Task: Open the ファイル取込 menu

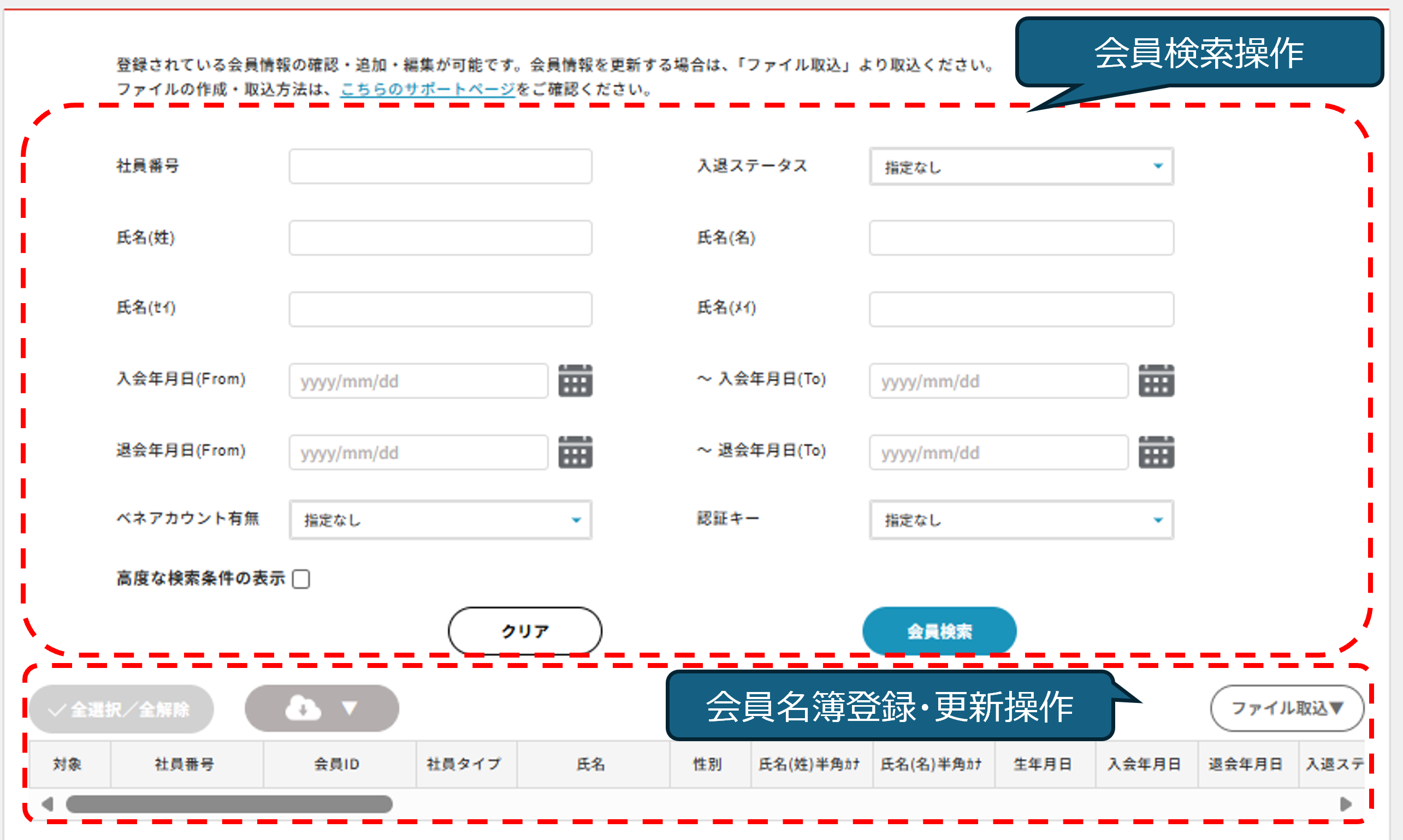Action: click(x=1287, y=708)
